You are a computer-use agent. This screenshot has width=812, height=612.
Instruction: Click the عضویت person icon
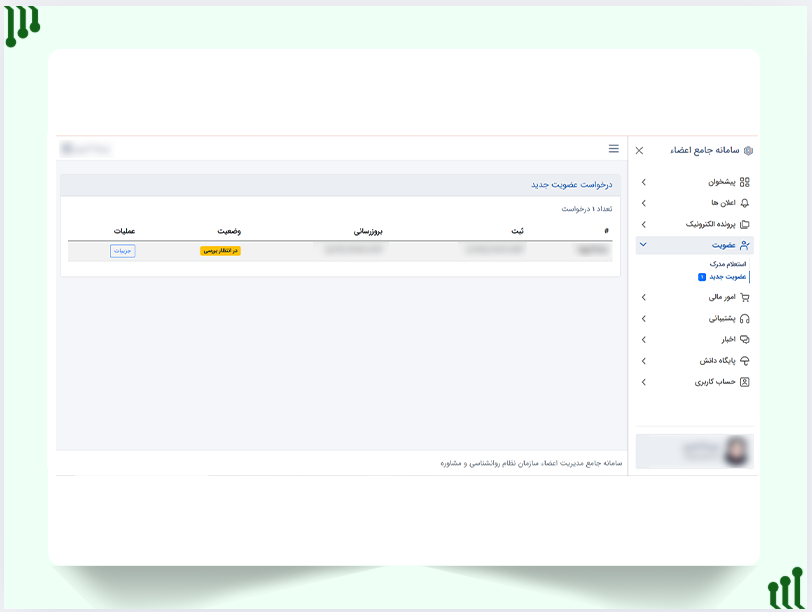pos(745,245)
